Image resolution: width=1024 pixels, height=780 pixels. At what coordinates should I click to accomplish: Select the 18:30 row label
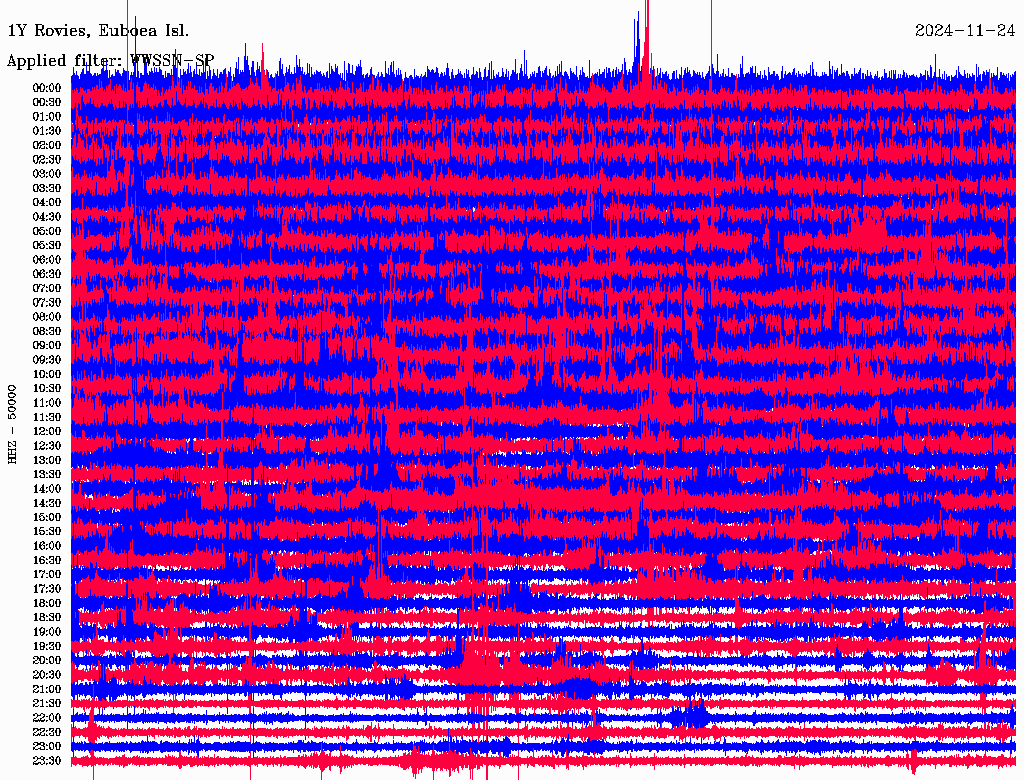47,617
